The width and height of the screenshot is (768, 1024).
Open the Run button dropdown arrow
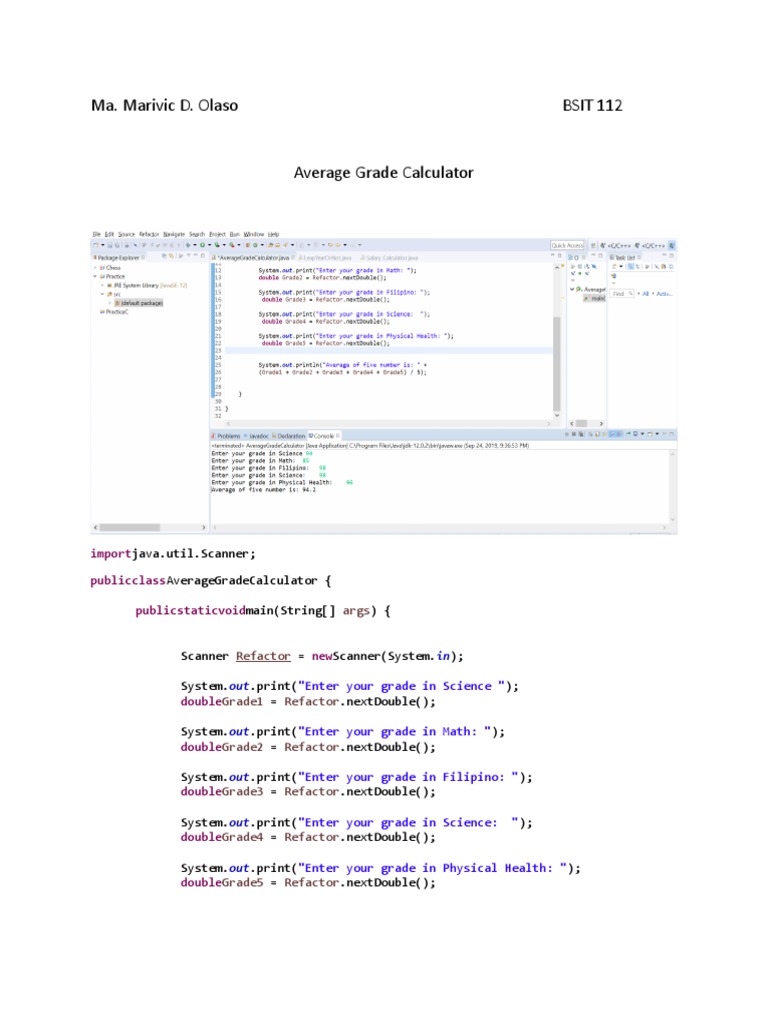[x=210, y=245]
